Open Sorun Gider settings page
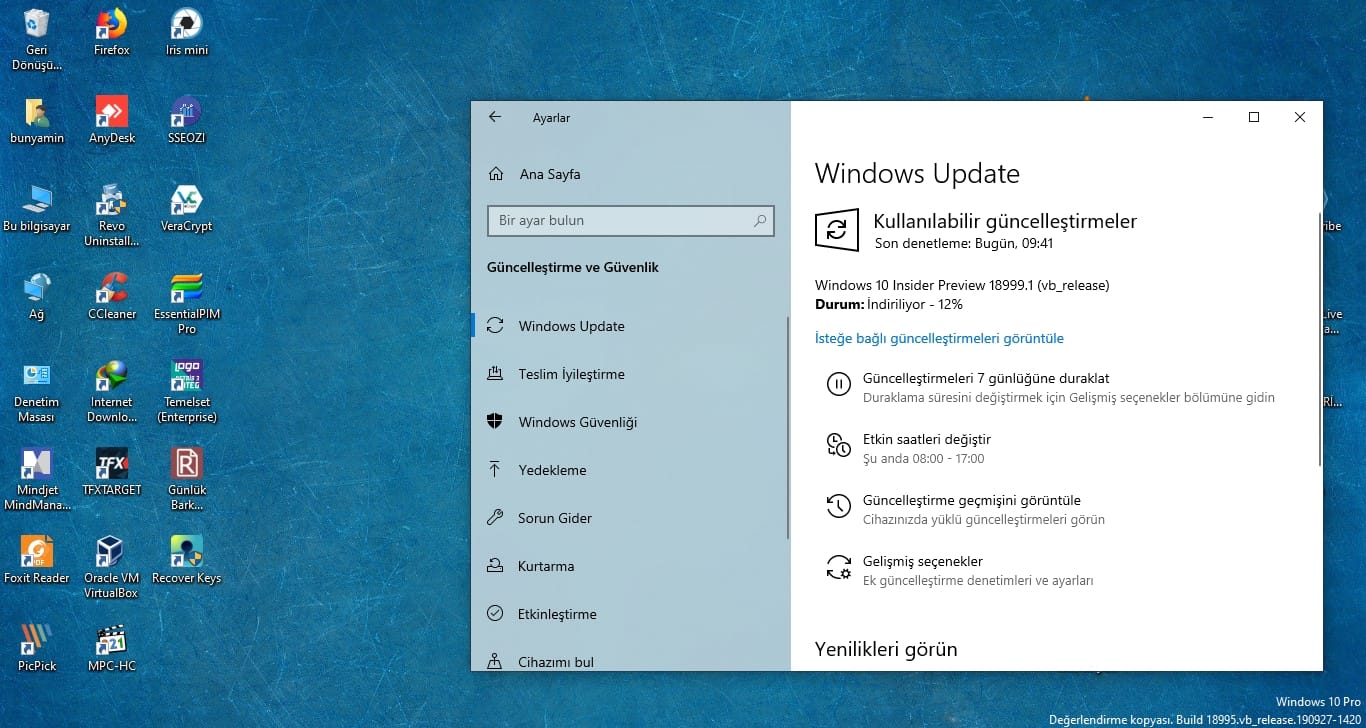Viewport: 1366px width, 728px height. (631, 518)
